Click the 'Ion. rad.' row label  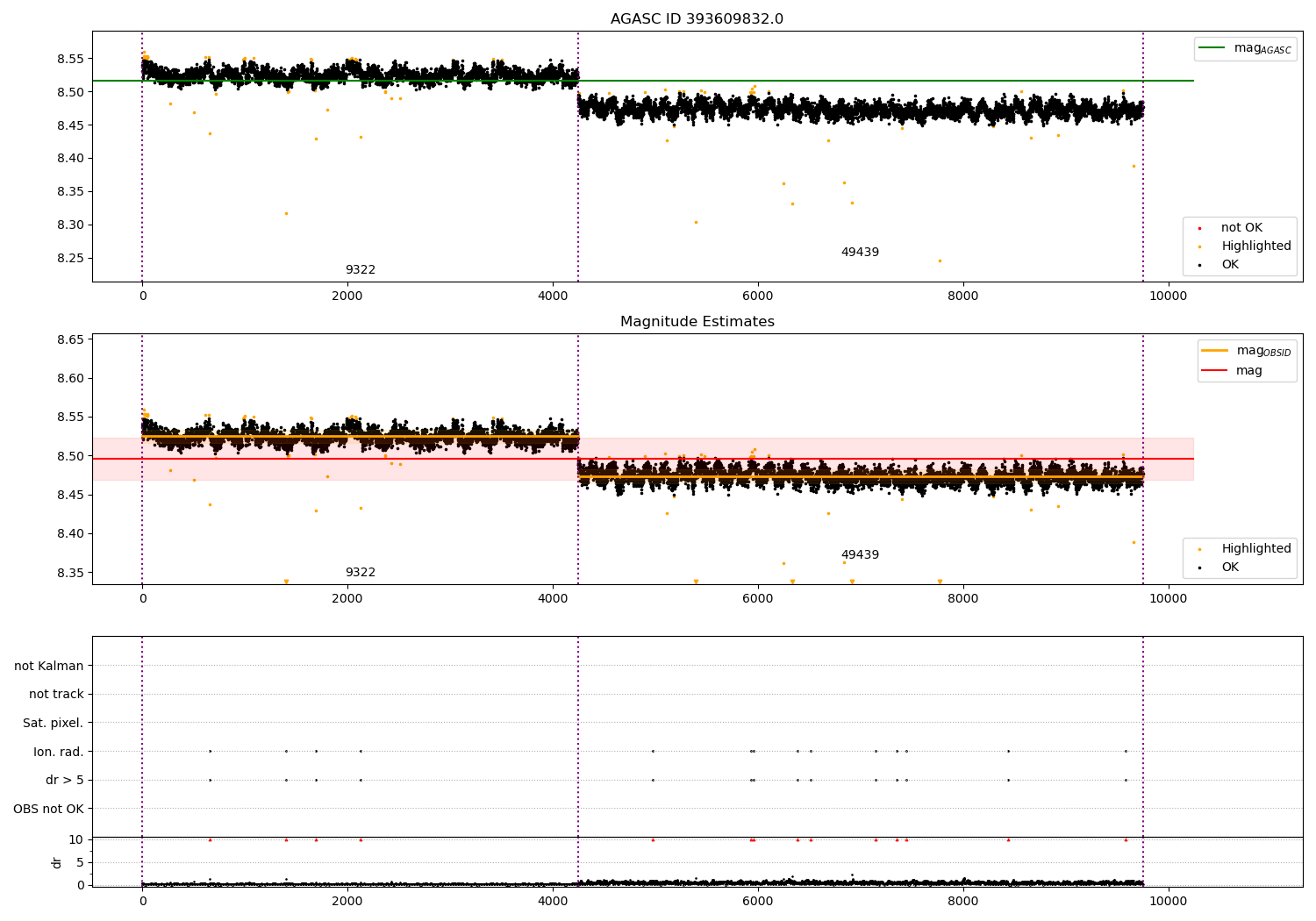point(59,752)
